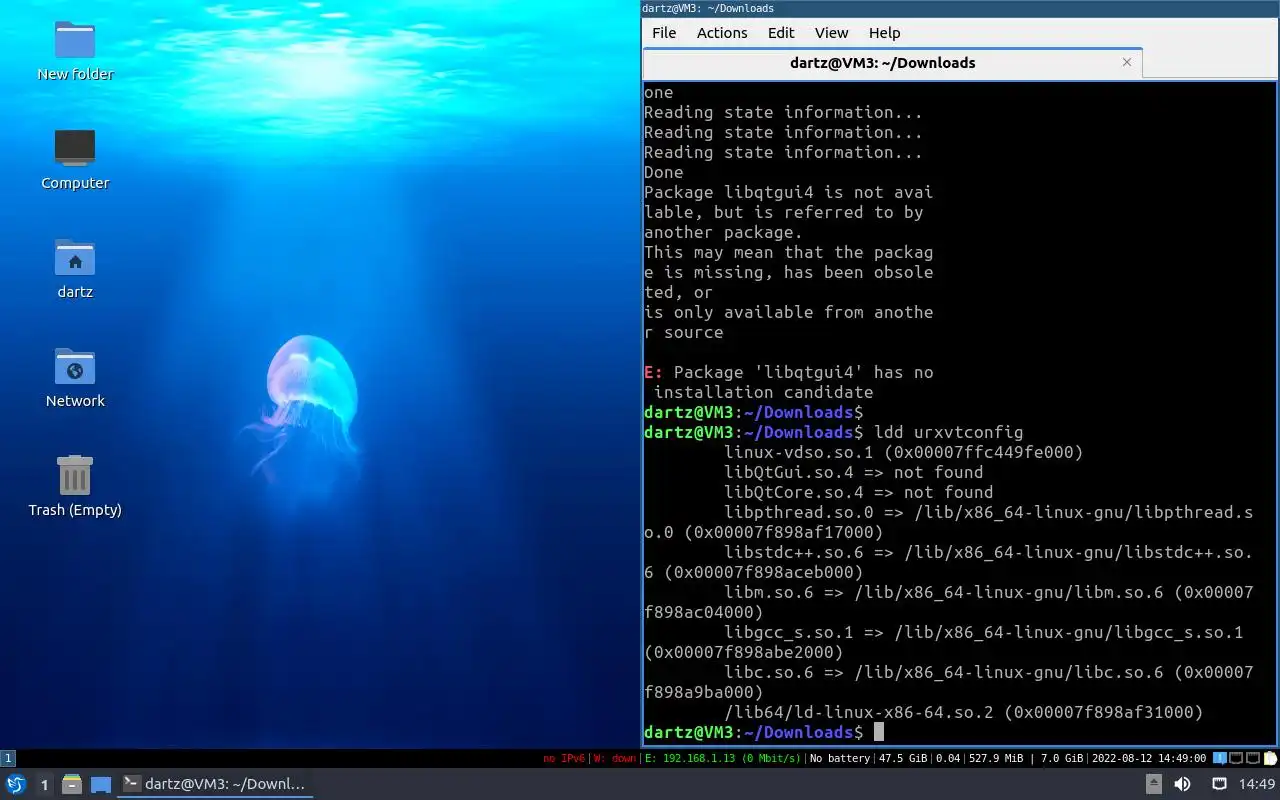Image resolution: width=1280 pixels, height=800 pixels.
Task: Click the '47.5 GiB' disk status entry
Action: click(x=903, y=758)
